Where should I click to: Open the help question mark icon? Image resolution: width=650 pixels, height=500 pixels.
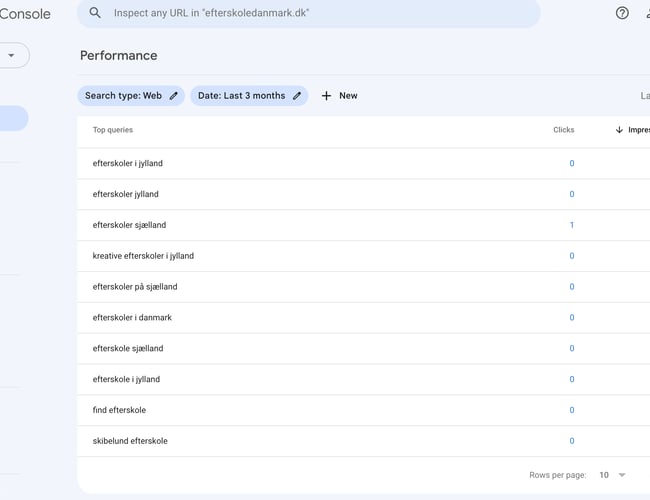click(622, 13)
